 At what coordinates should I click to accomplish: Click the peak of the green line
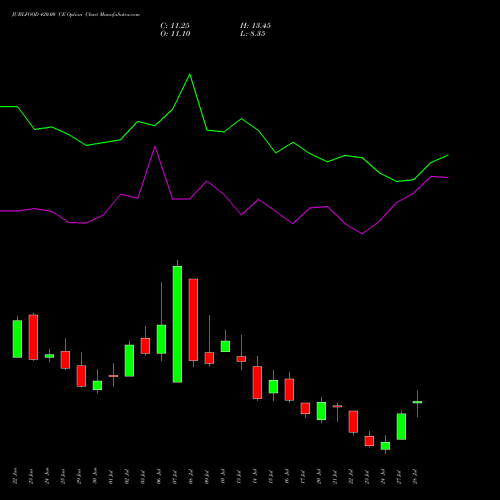190,74
